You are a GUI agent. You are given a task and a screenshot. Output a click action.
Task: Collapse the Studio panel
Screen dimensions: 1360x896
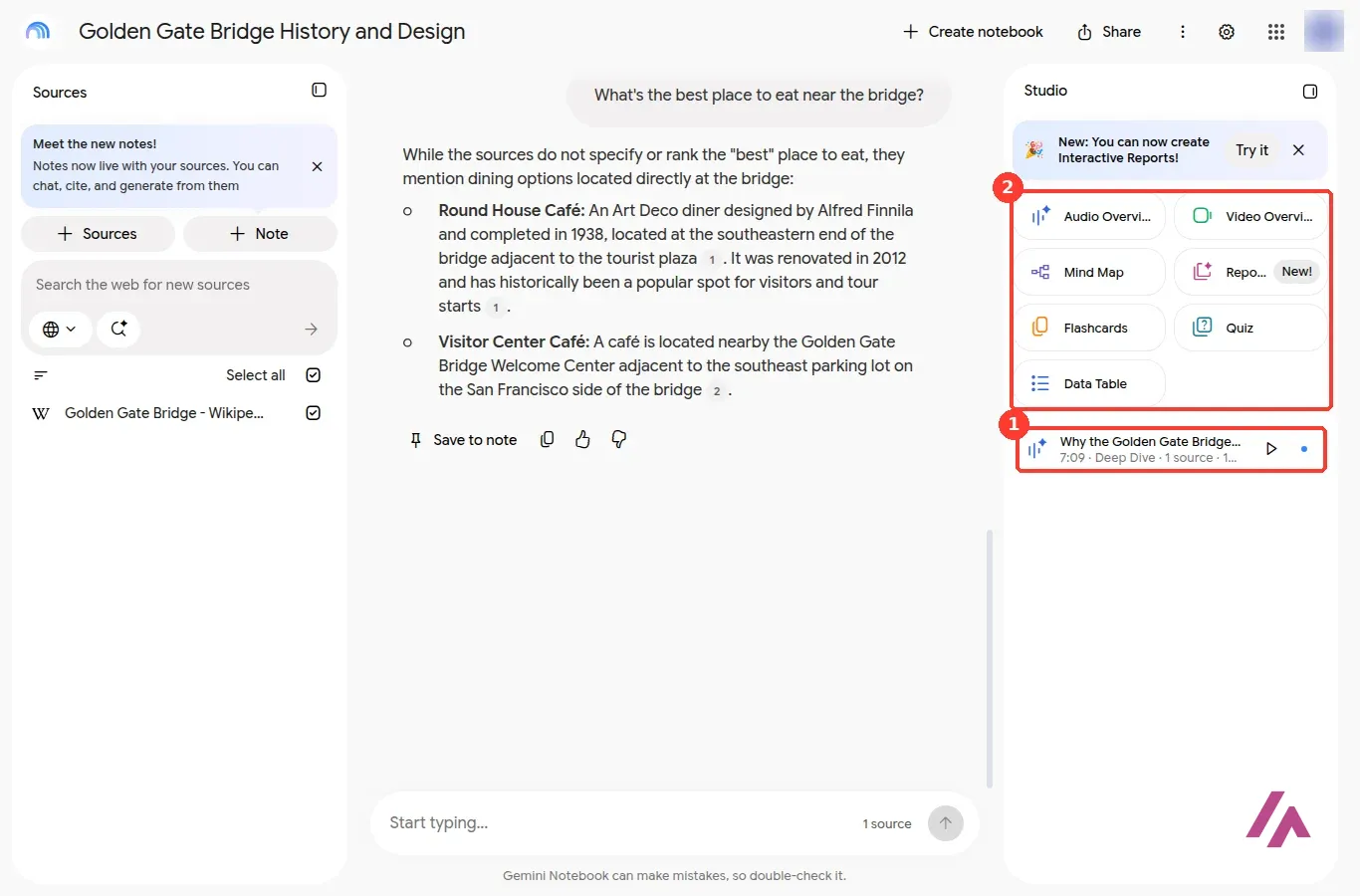1310,92
